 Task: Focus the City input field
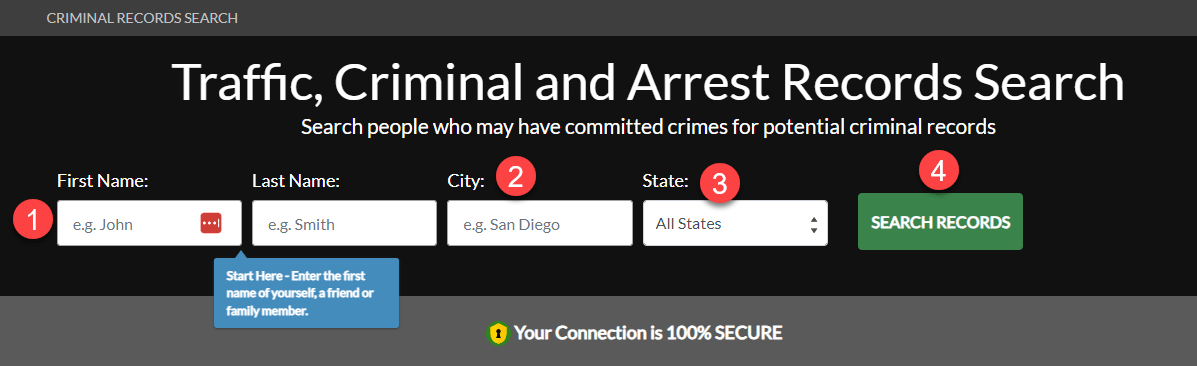coord(540,223)
